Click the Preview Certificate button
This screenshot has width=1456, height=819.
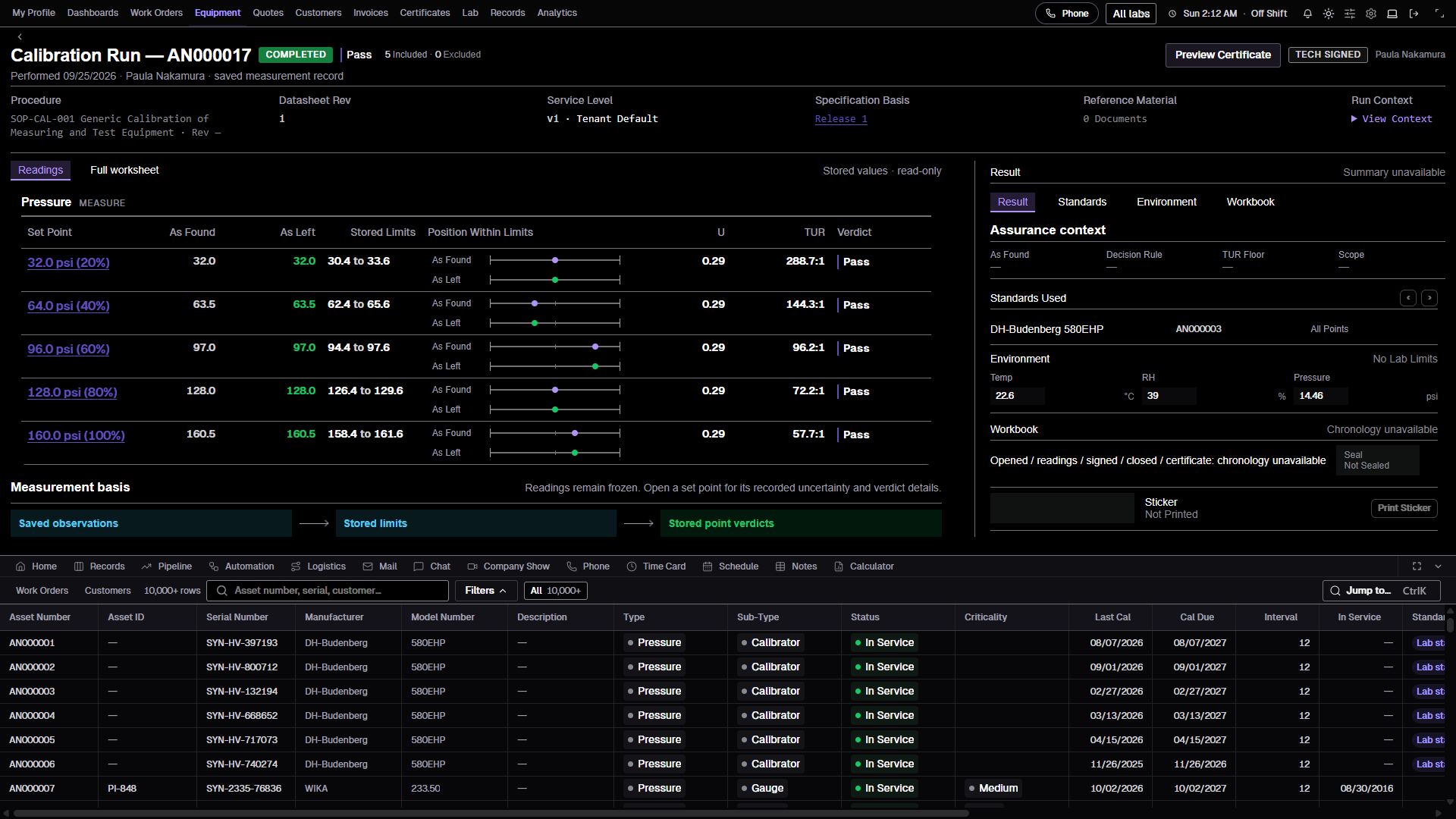click(x=1222, y=55)
